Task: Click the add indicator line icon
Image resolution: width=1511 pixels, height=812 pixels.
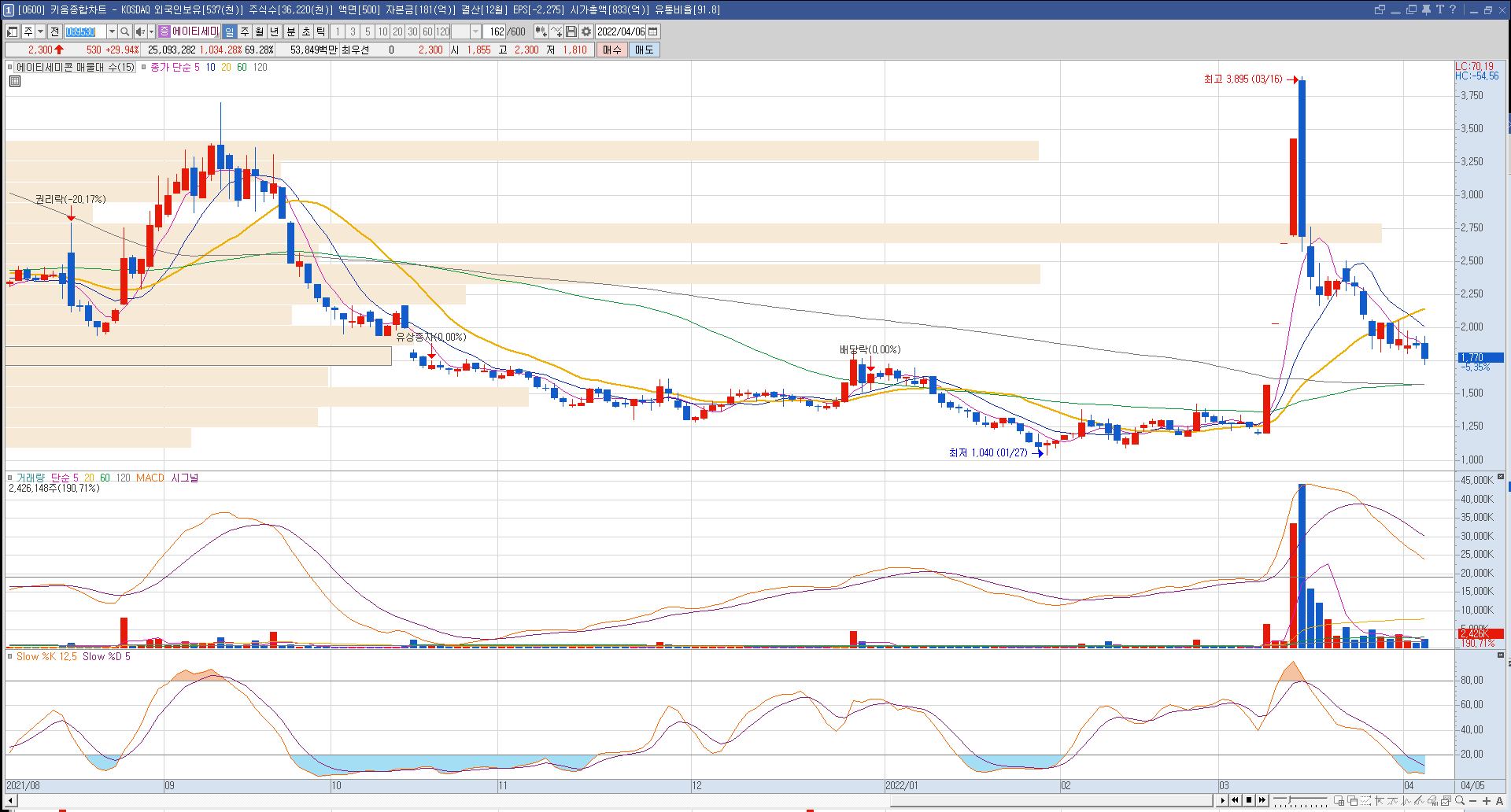Action: tap(556, 31)
